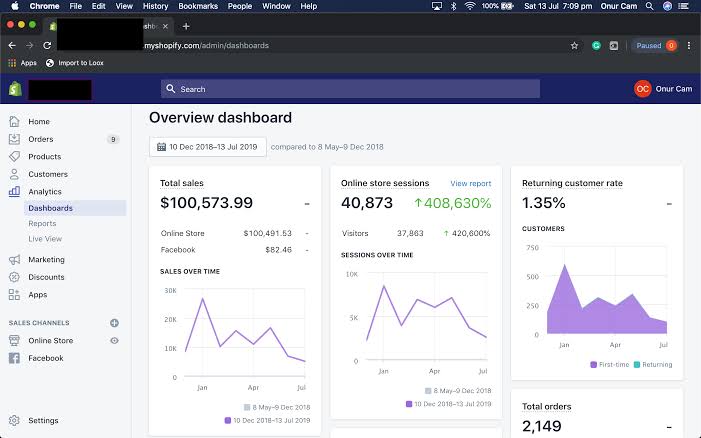The height and width of the screenshot is (438, 701).
Task: Click the purple First-time legend swatch
Action: click(x=594, y=364)
